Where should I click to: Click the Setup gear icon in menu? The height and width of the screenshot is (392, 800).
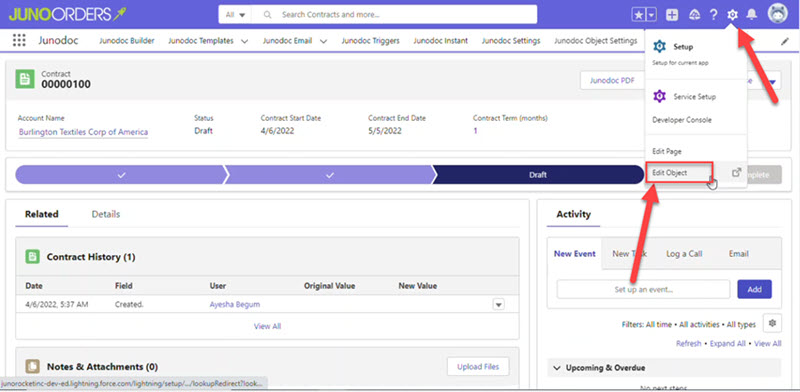click(x=660, y=47)
